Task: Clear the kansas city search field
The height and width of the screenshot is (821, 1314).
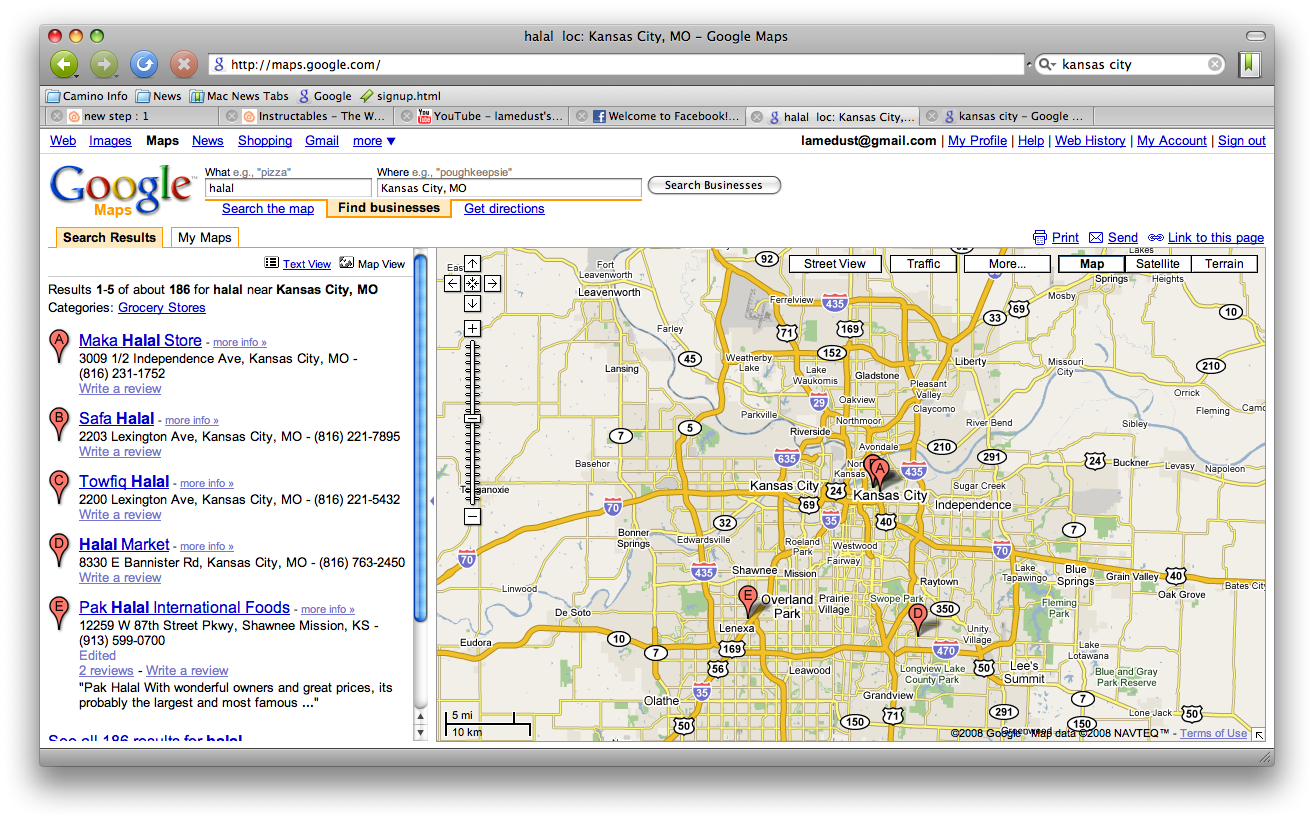Action: tap(1215, 64)
